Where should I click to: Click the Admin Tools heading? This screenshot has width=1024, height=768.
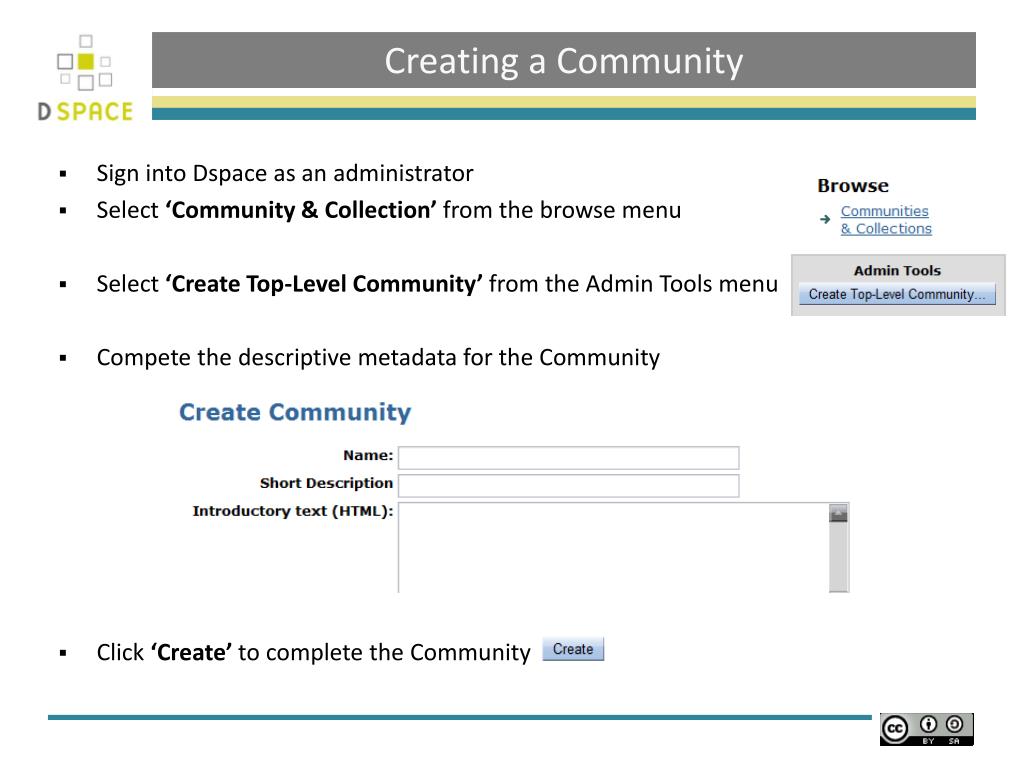point(897,270)
